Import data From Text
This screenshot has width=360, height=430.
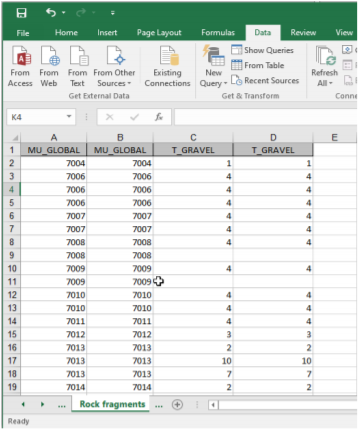click(77, 66)
